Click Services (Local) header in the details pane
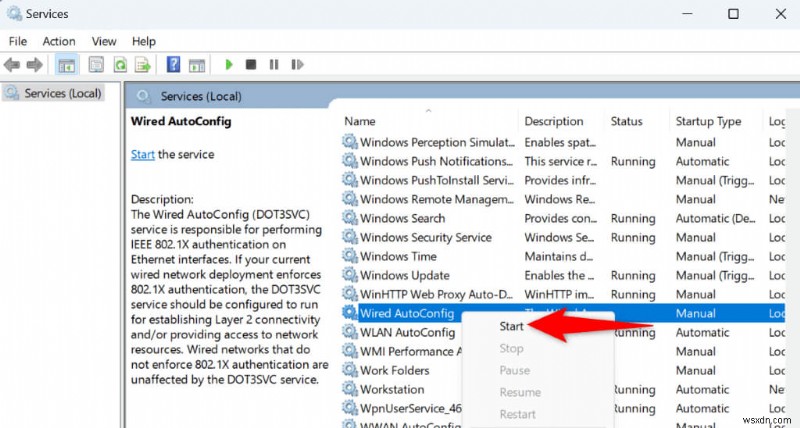 click(x=201, y=96)
